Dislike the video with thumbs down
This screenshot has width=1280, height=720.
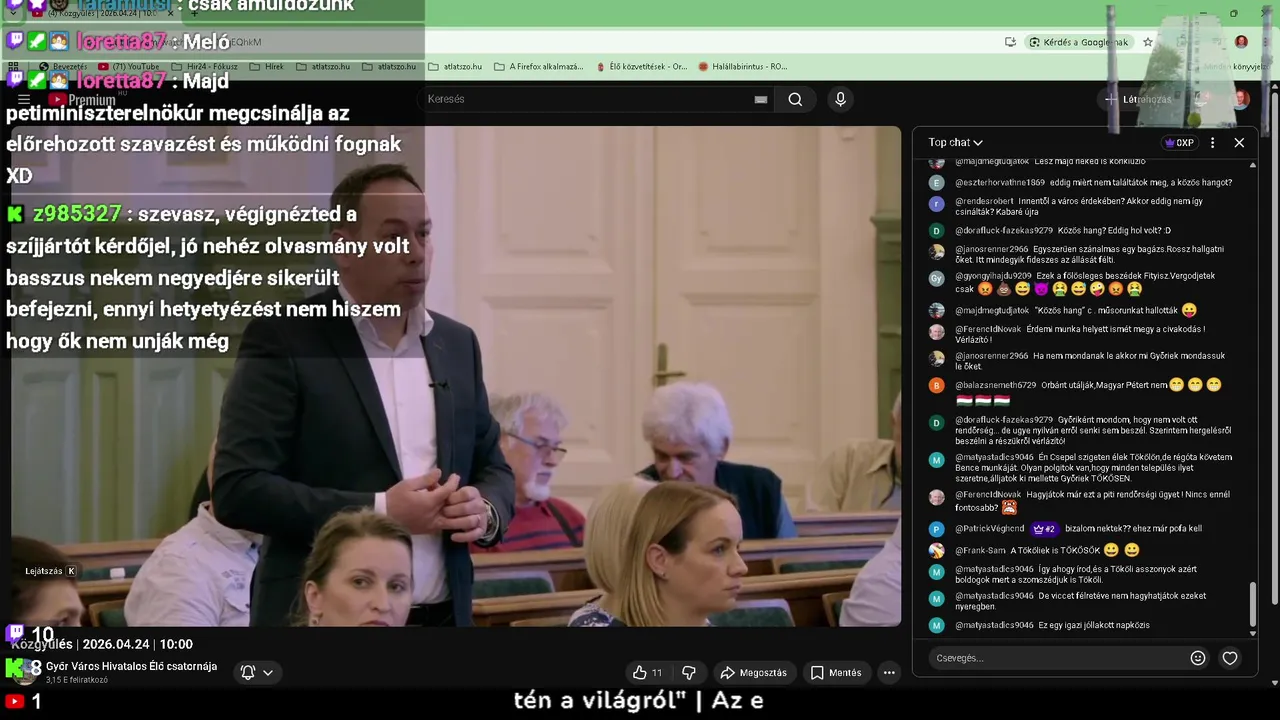689,673
